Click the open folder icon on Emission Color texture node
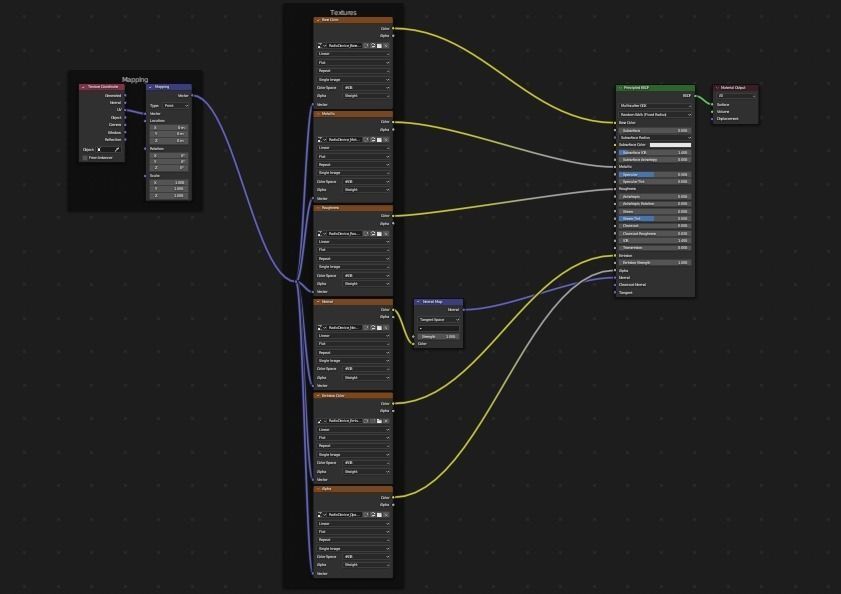841x594 pixels. pos(379,421)
